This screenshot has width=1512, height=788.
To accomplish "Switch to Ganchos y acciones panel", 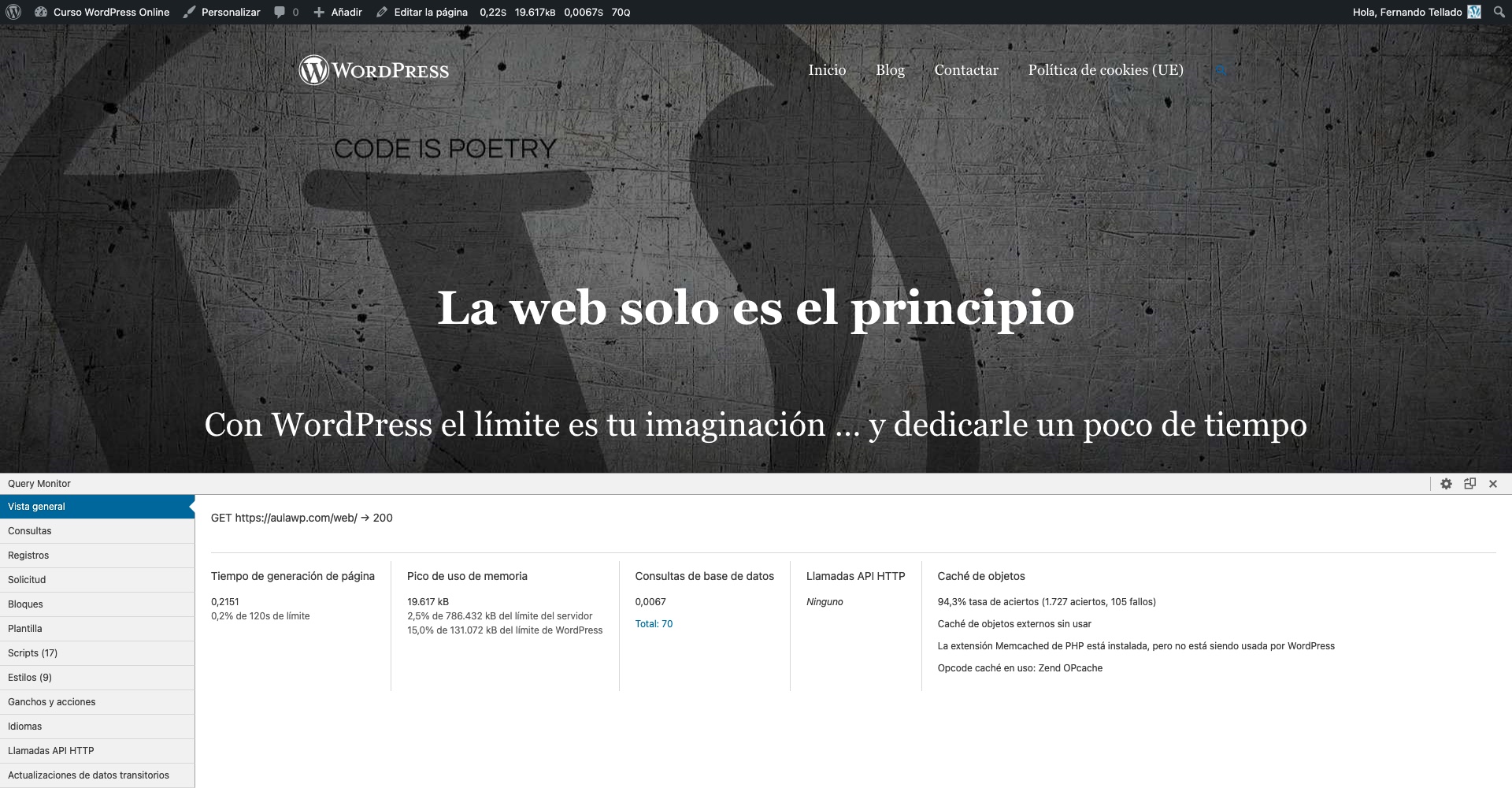I will pyautogui.click(x=52, y=702).
